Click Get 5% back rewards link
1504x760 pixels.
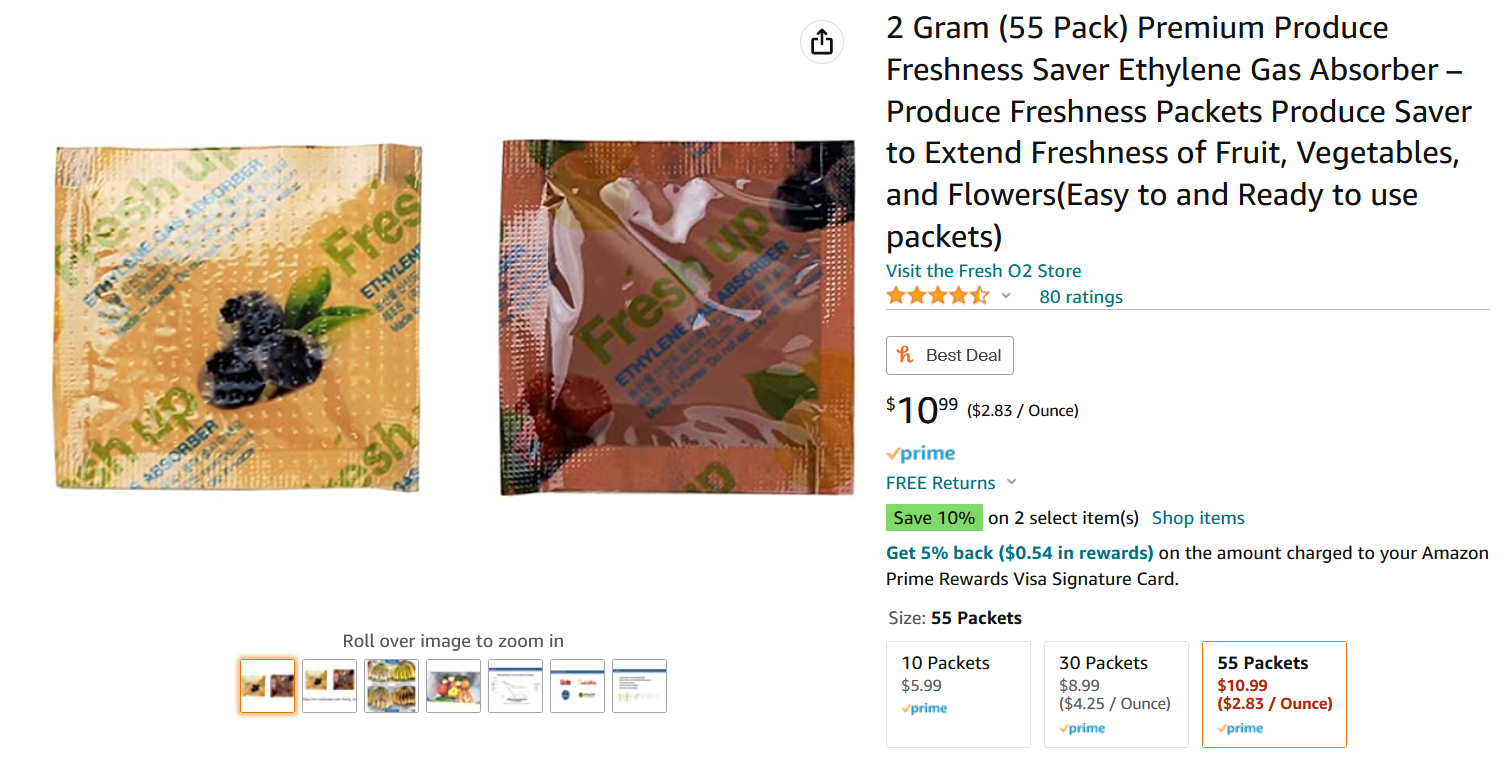pos(1020,553)
